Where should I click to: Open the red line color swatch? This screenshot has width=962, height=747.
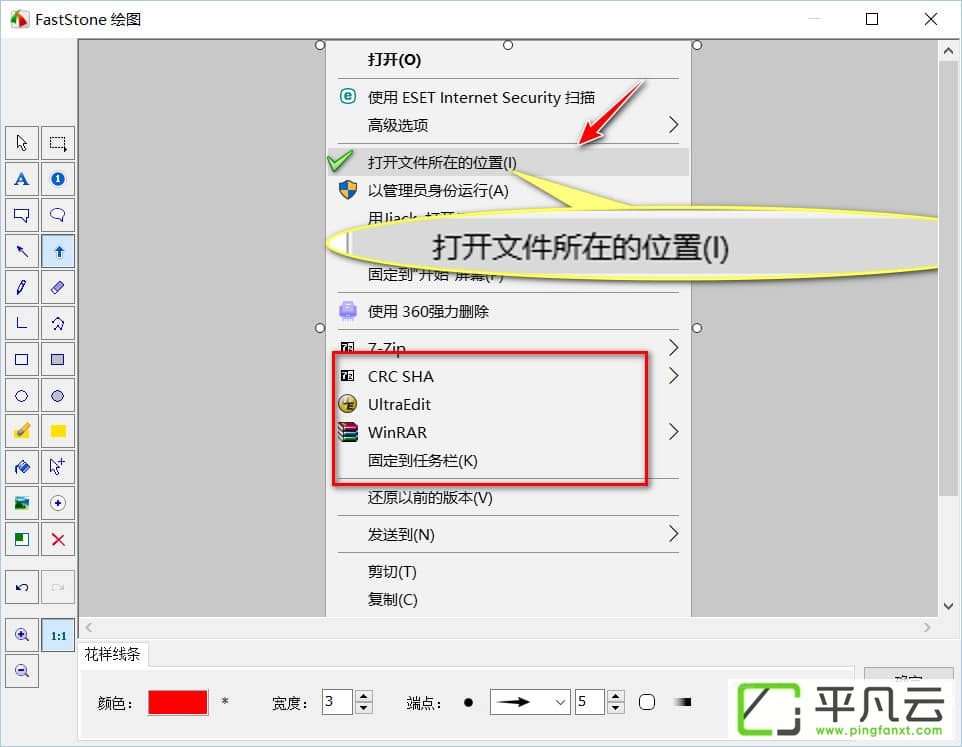pos(177,702)
